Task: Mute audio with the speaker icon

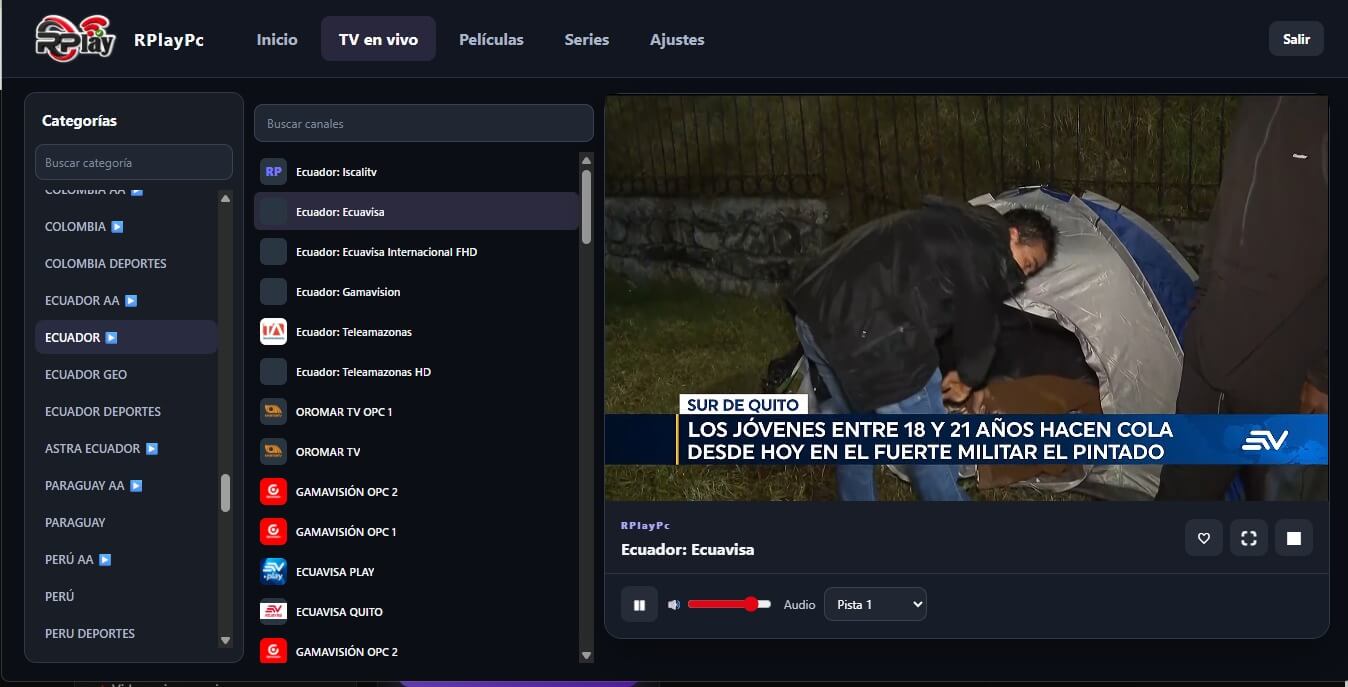Action: pos(674,605)
